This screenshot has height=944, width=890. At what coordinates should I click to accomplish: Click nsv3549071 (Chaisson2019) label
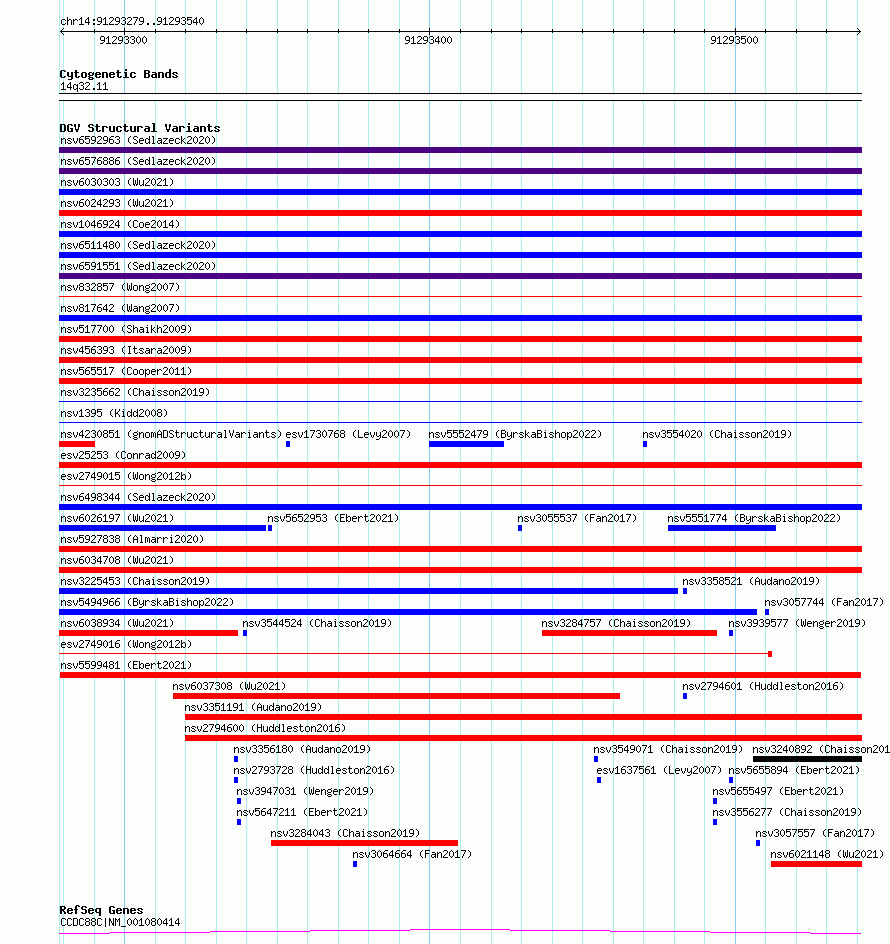(x=668, y=750)
